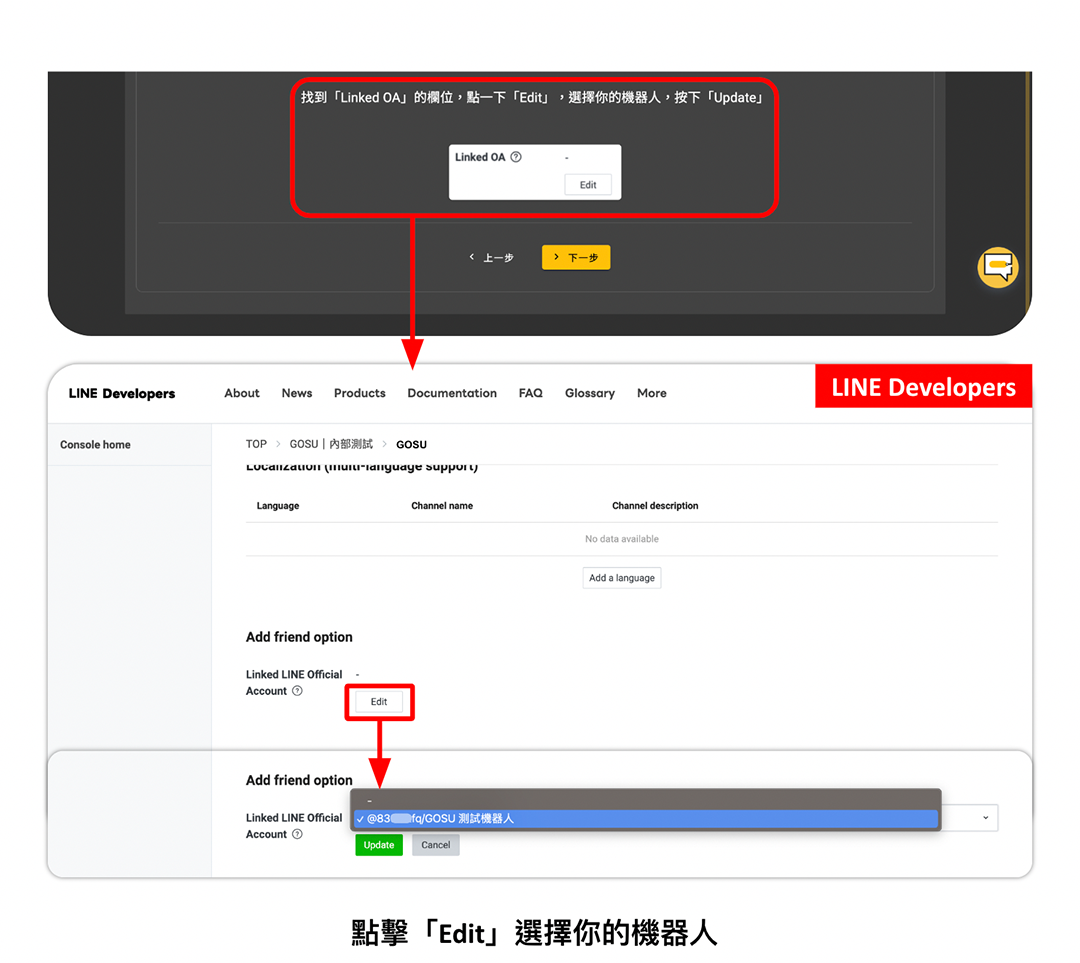Viewport: 1080px width, 963px height.
Task: Click the help icon beside Linked OA
Action: click(516, 157)
